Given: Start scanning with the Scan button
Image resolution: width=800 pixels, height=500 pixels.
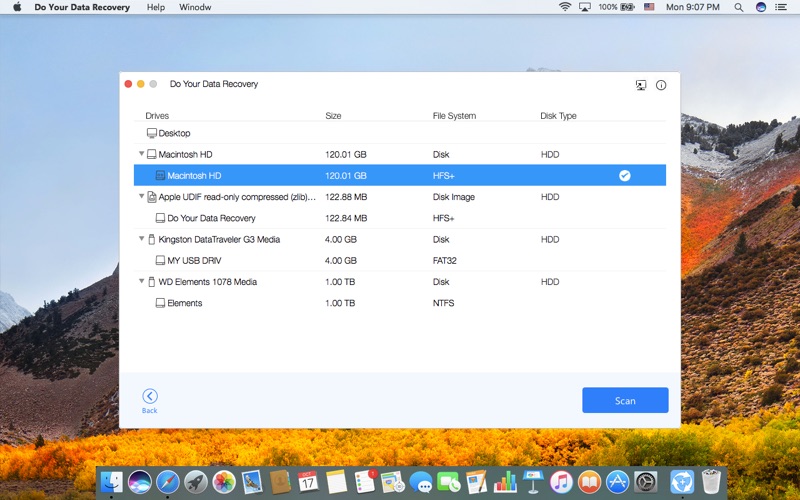Looking at the screenshot, I should click(x=625, y=401).
